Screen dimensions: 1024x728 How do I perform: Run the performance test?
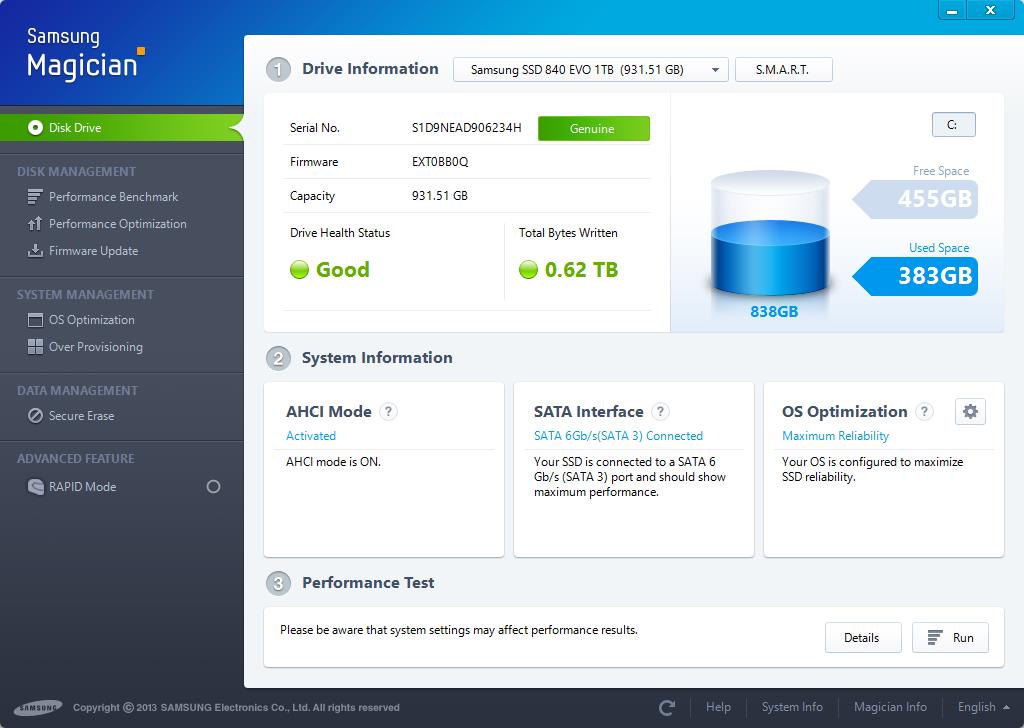coord(950,638)
